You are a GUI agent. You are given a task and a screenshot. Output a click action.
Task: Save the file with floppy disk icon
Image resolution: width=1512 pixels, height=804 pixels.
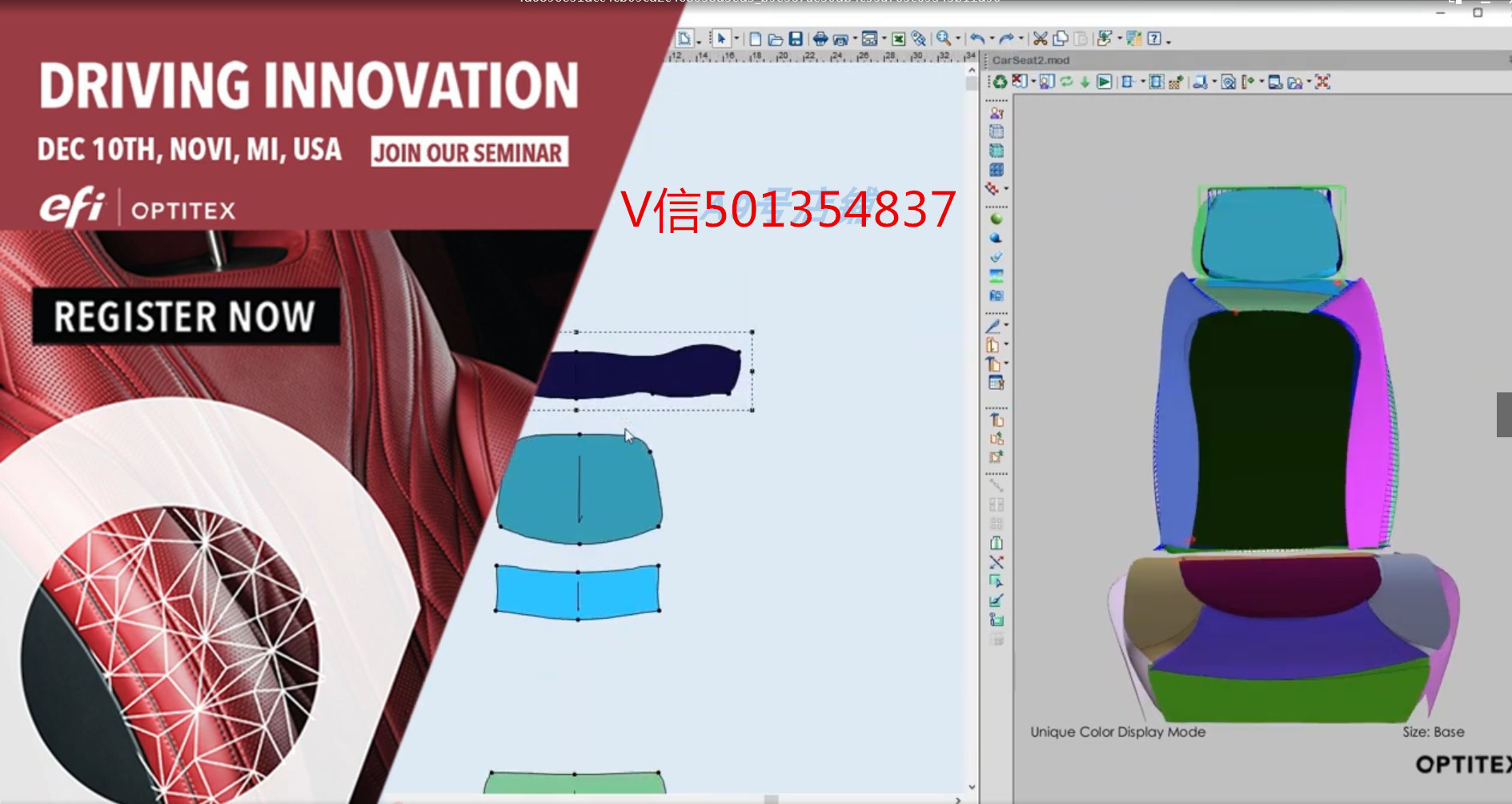point(796,38)
